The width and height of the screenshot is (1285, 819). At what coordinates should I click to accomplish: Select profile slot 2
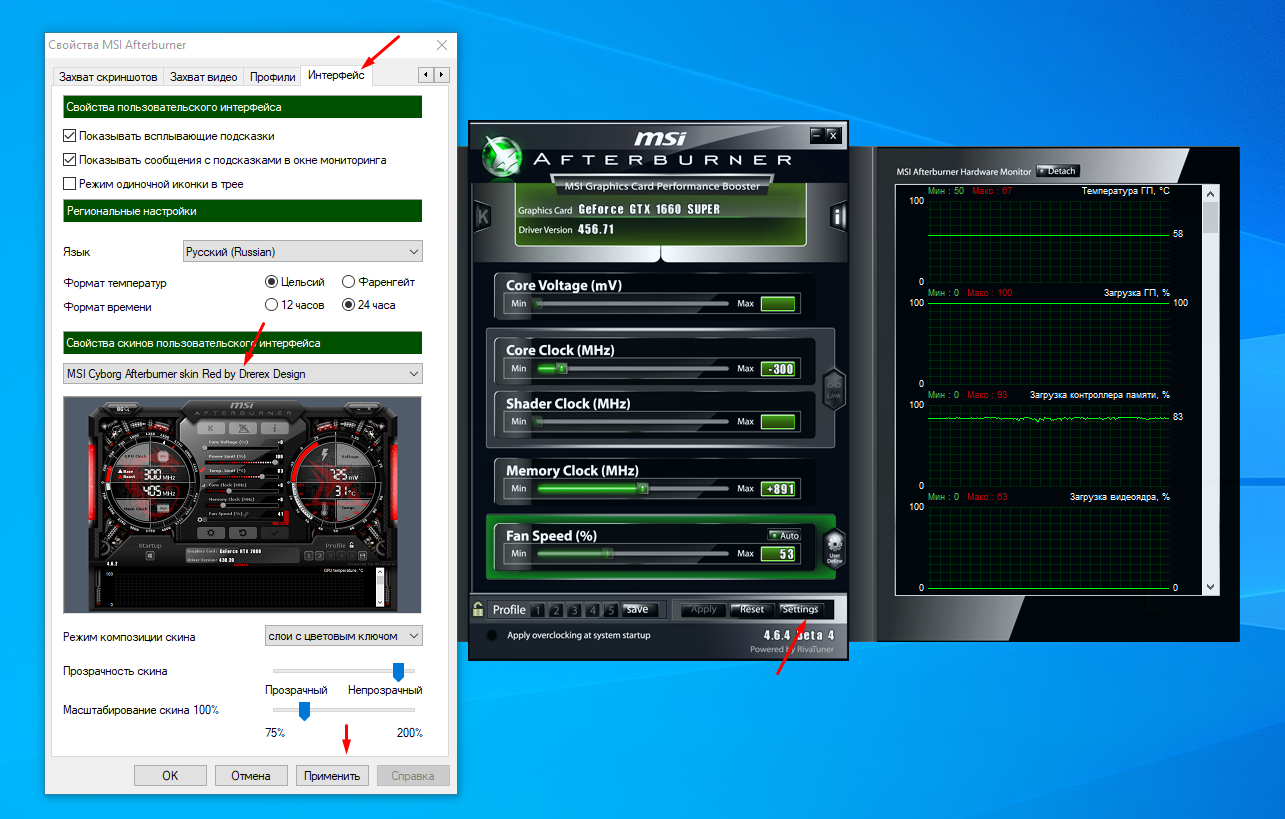[x=557, y=610]
